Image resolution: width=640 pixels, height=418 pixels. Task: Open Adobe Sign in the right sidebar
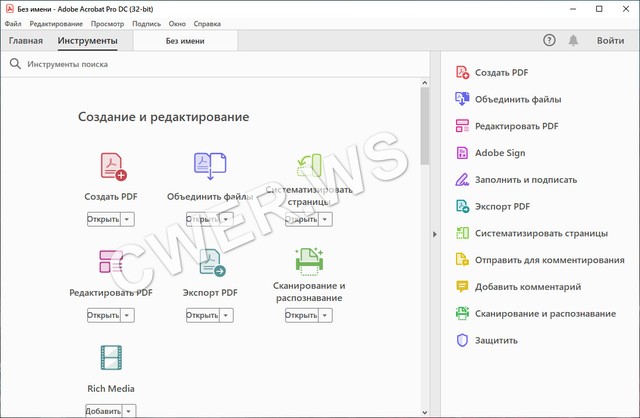[500, 153]
